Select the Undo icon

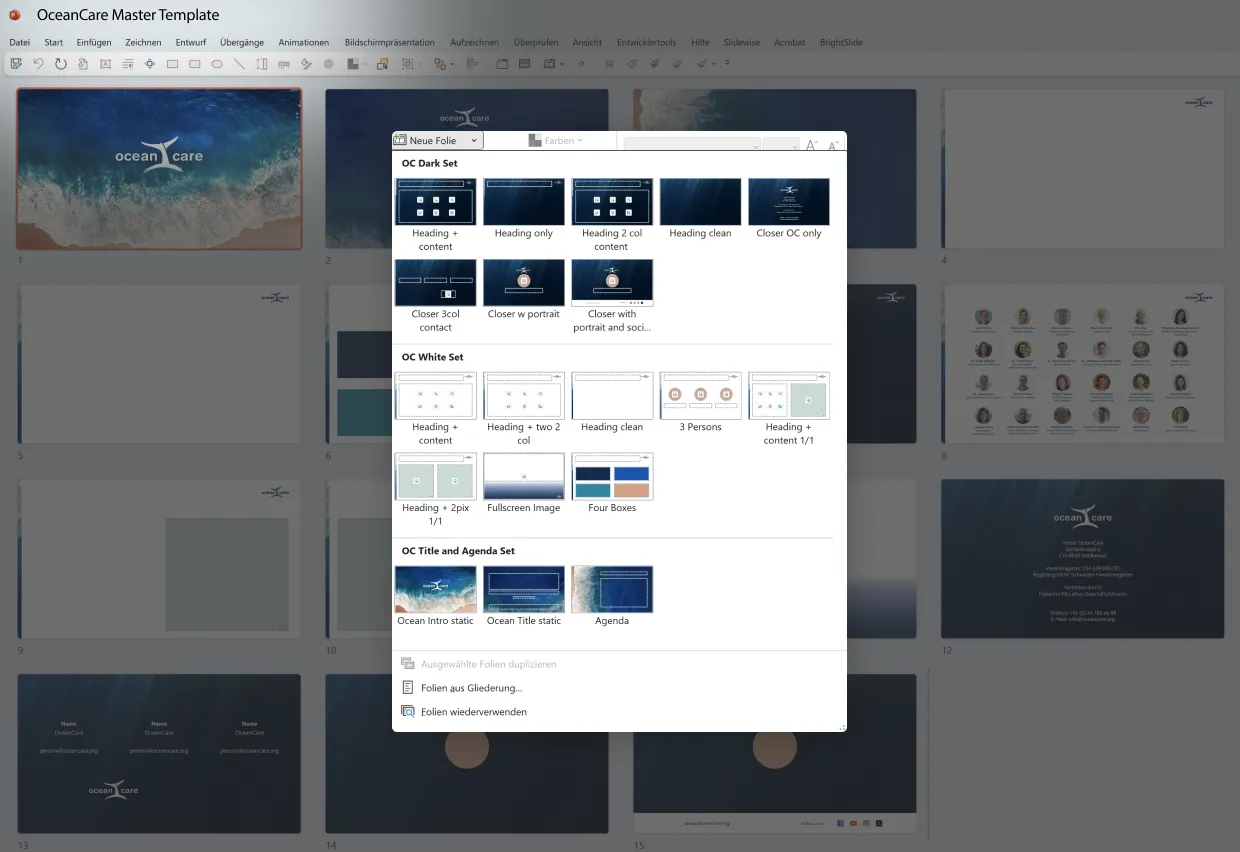(x=38, y=63)
